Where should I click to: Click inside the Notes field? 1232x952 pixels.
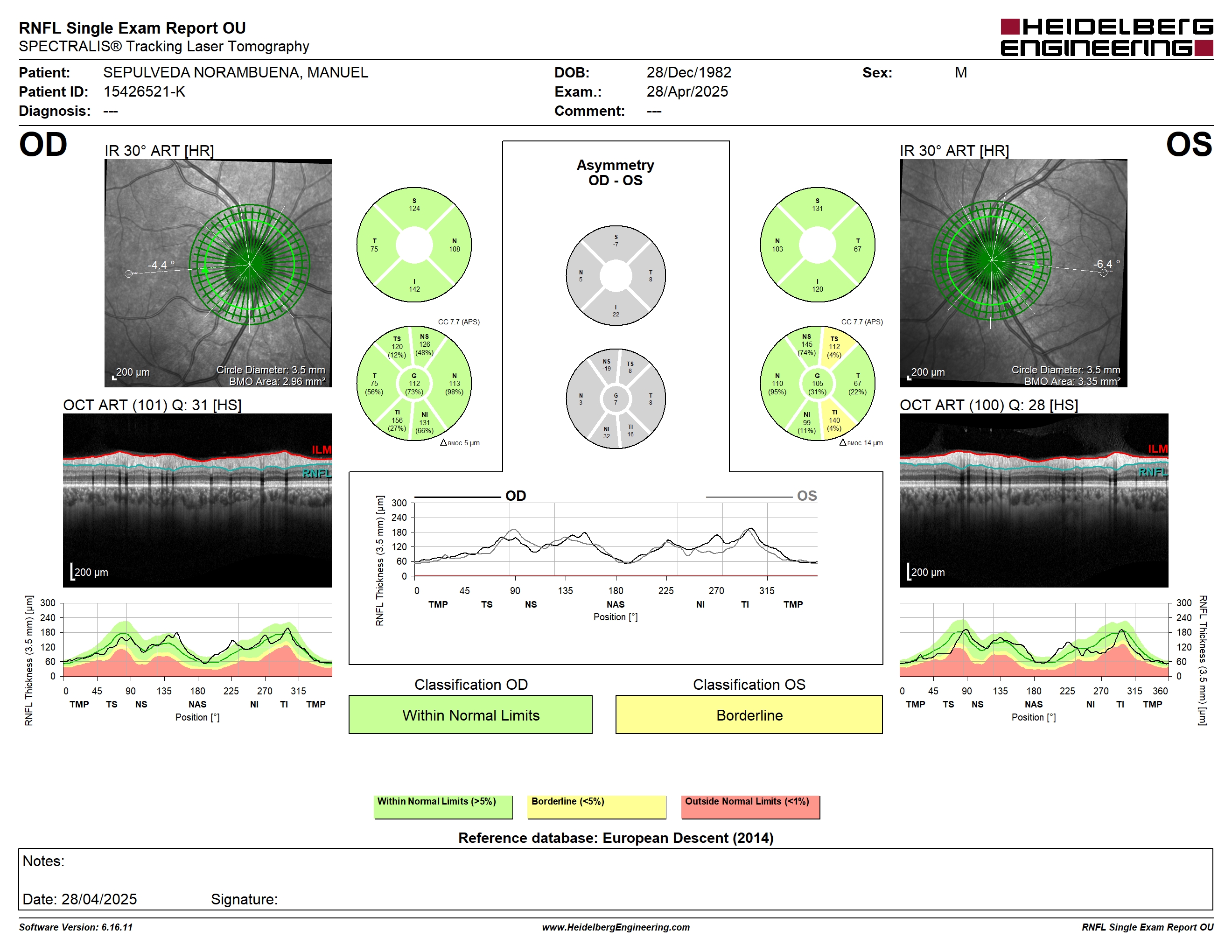point(616,879)
